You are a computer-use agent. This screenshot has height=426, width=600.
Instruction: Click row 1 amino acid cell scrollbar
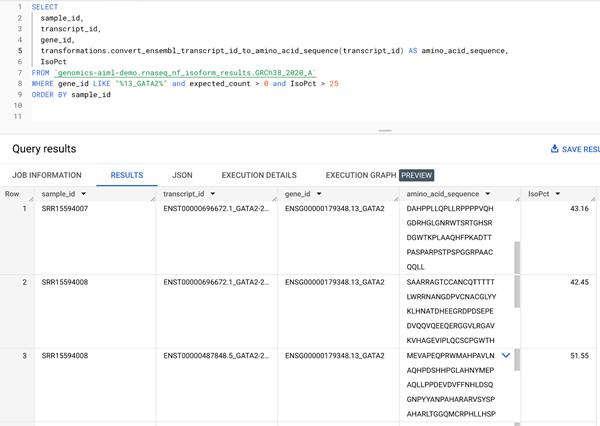coord(517,257)
